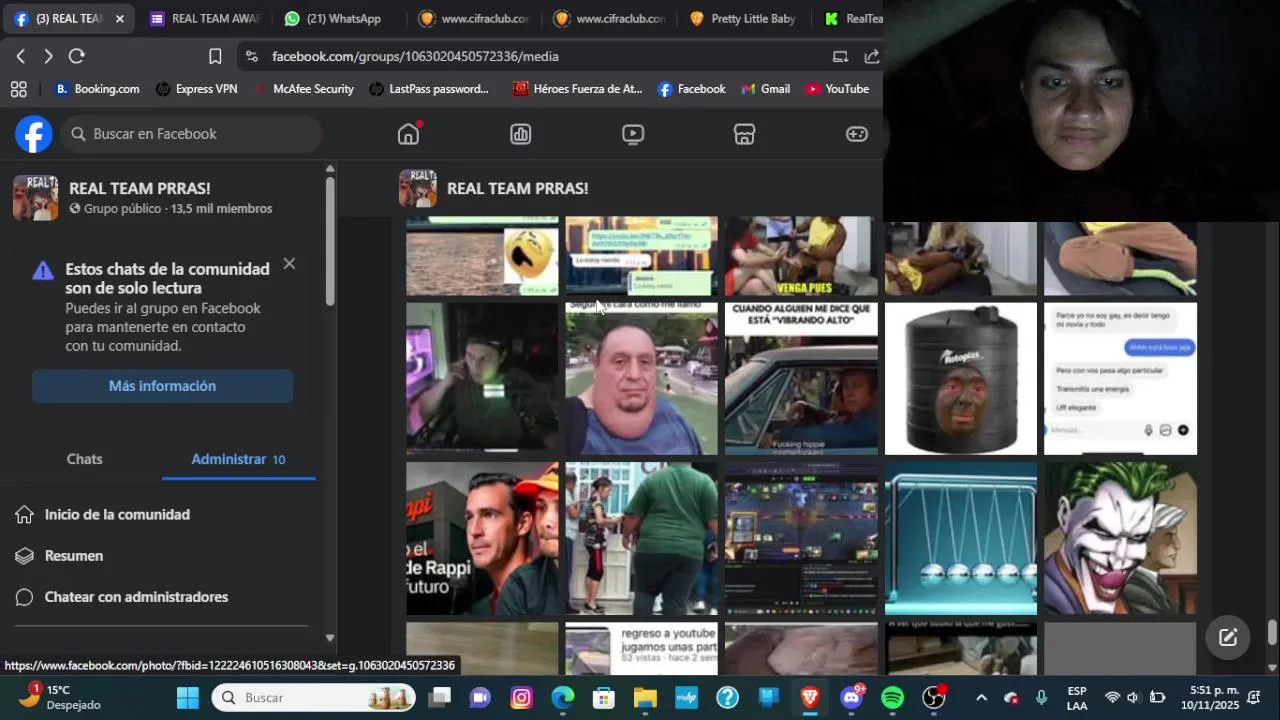Open Gmail bookmark

(765, 89)
